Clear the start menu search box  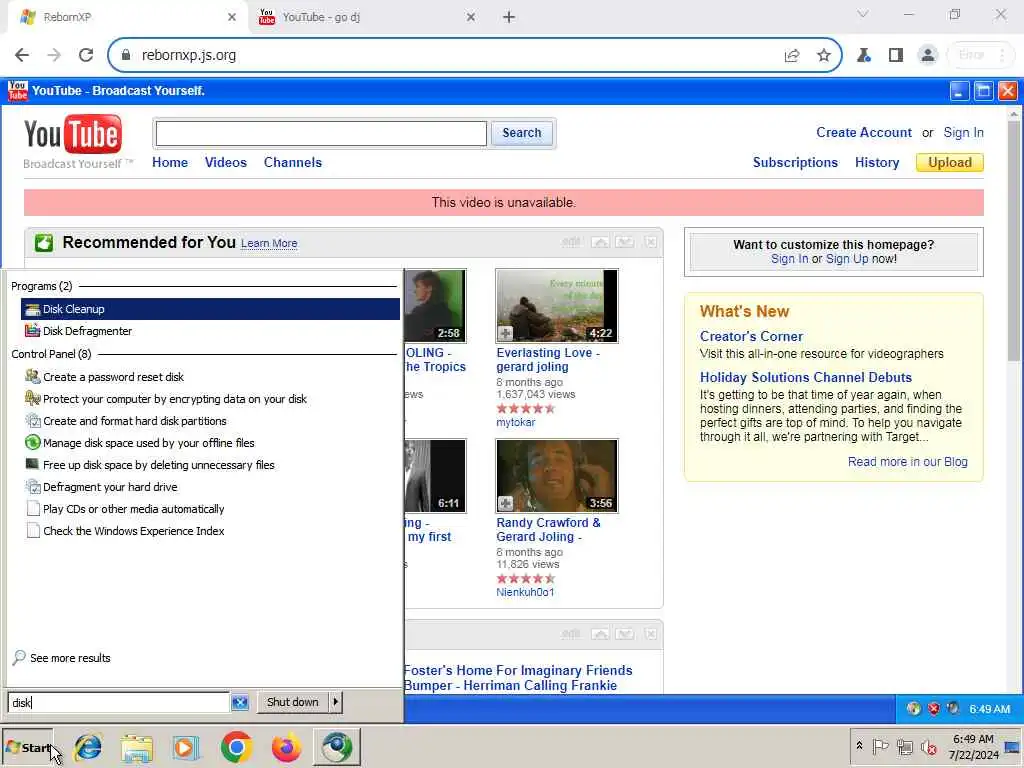click(240, 702)
